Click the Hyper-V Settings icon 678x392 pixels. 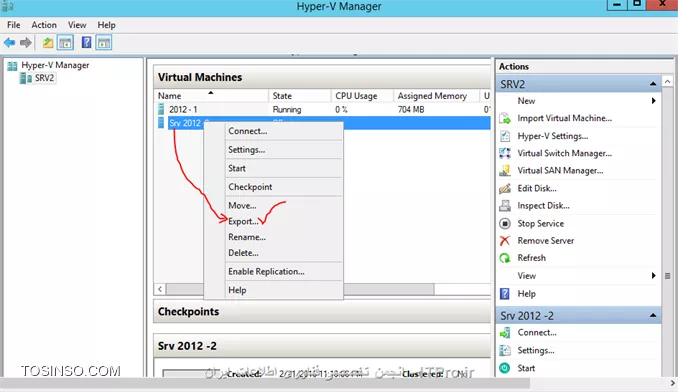coord(505,136)
